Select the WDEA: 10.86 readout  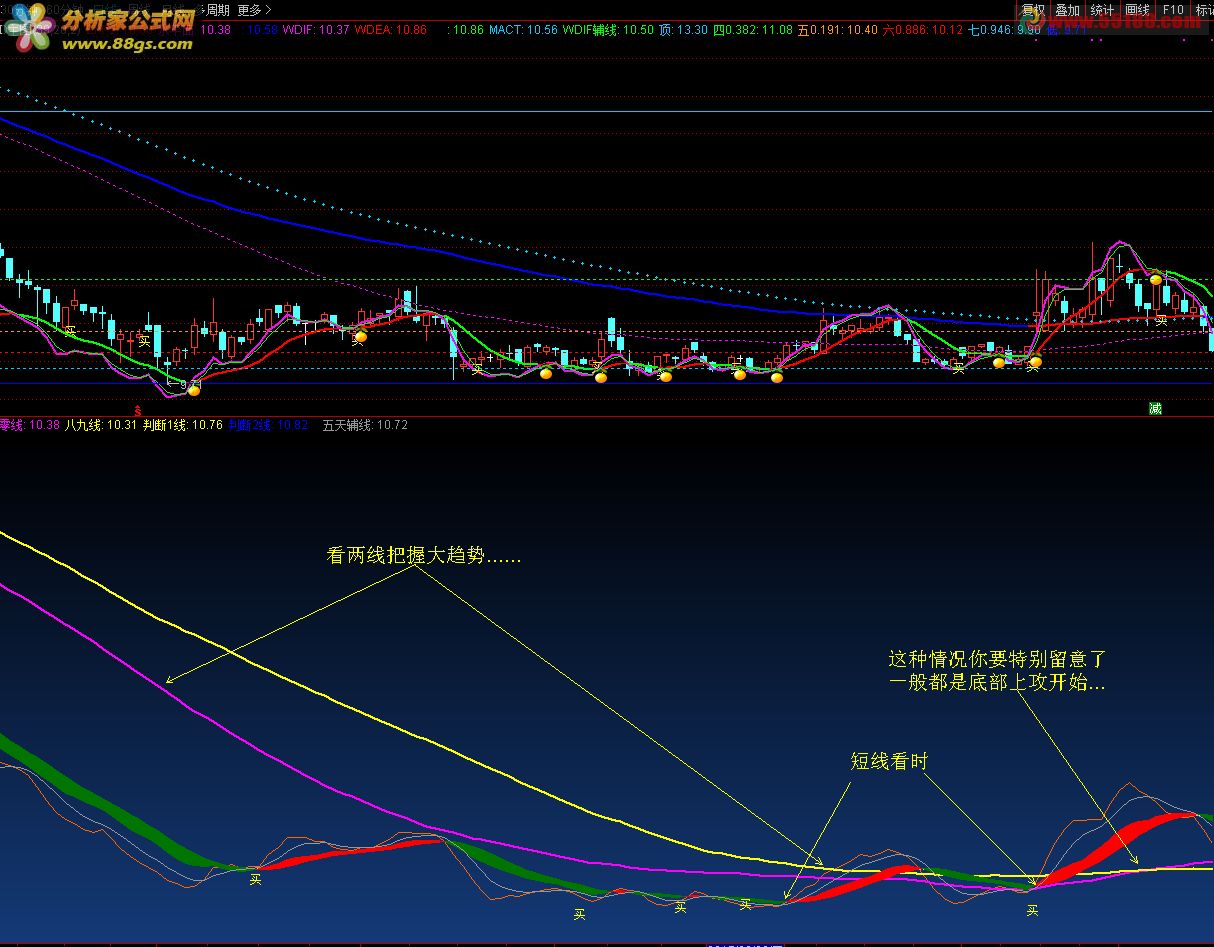[390, 30]
